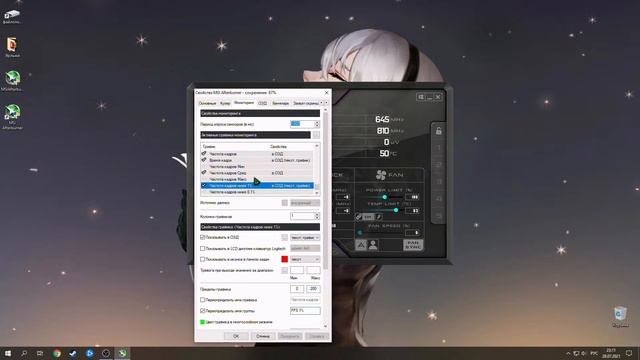Select profile slot 3 in Afterburner
Image resolution: width=640 pixels, height=360 pixels.
pos(438,182)
